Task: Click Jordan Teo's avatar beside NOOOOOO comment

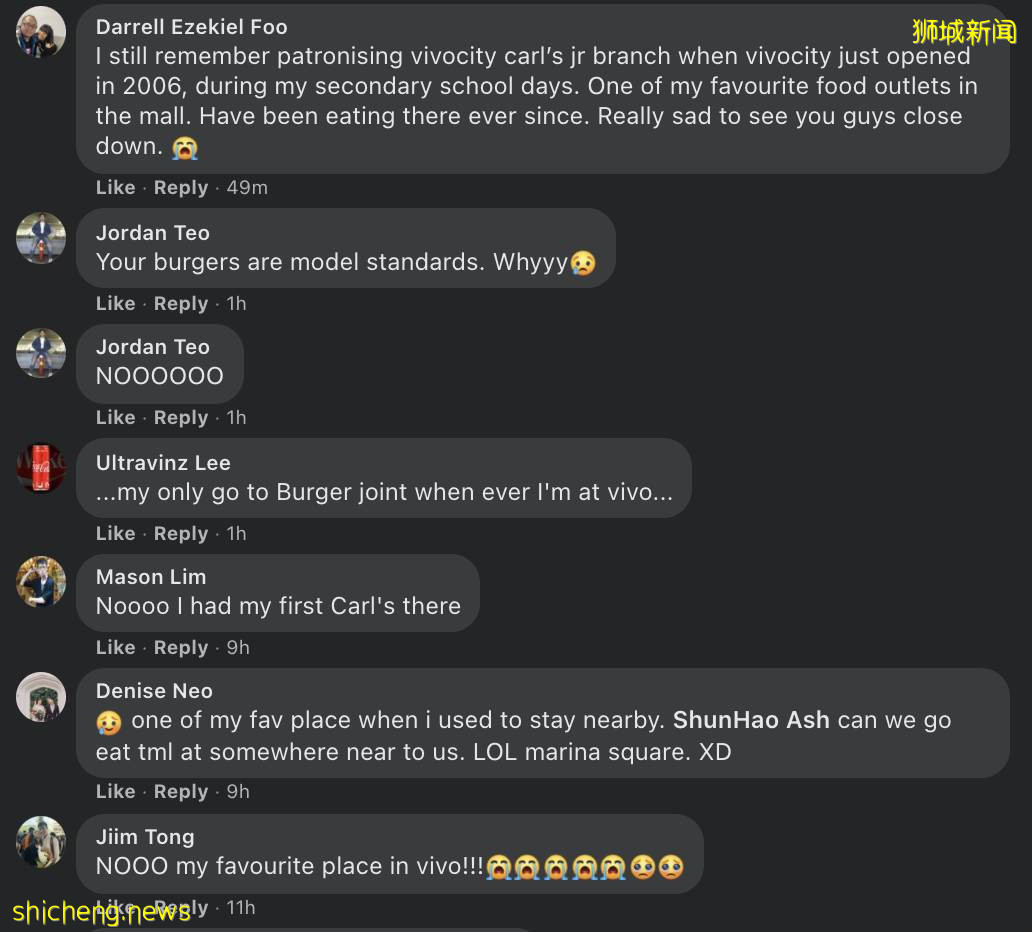Action: click(41, 352)
